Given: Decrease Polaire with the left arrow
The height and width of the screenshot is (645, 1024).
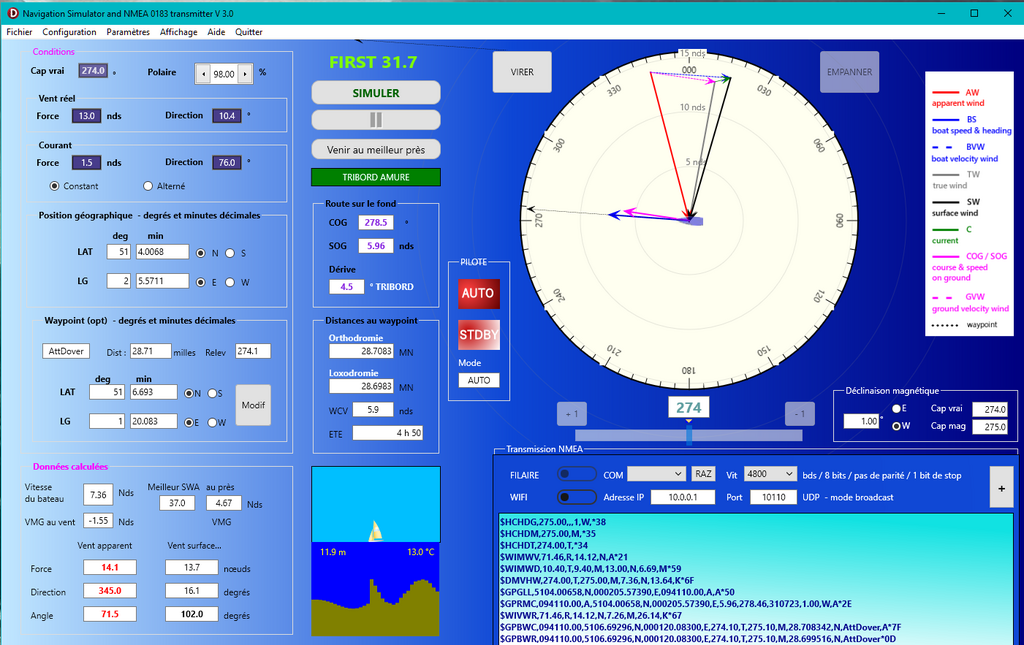Looking at the screenshot, I should (204, 74).
